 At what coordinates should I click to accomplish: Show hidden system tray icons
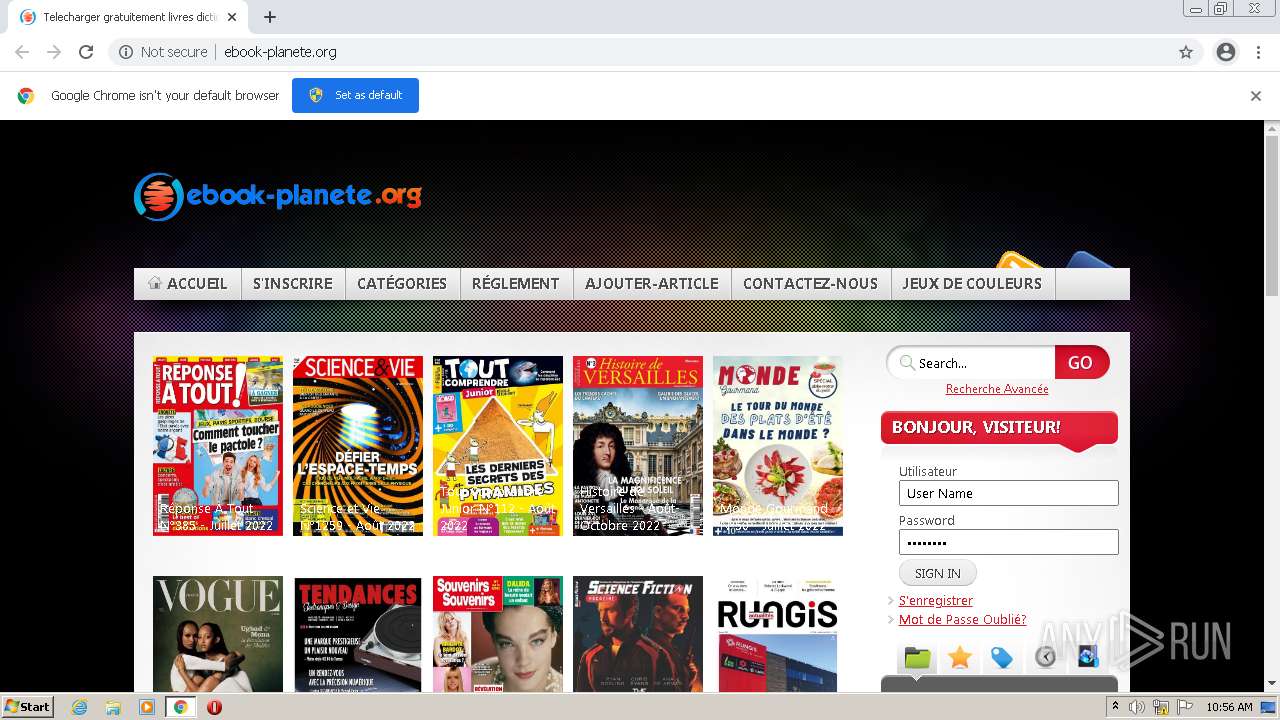point(1115,707)
